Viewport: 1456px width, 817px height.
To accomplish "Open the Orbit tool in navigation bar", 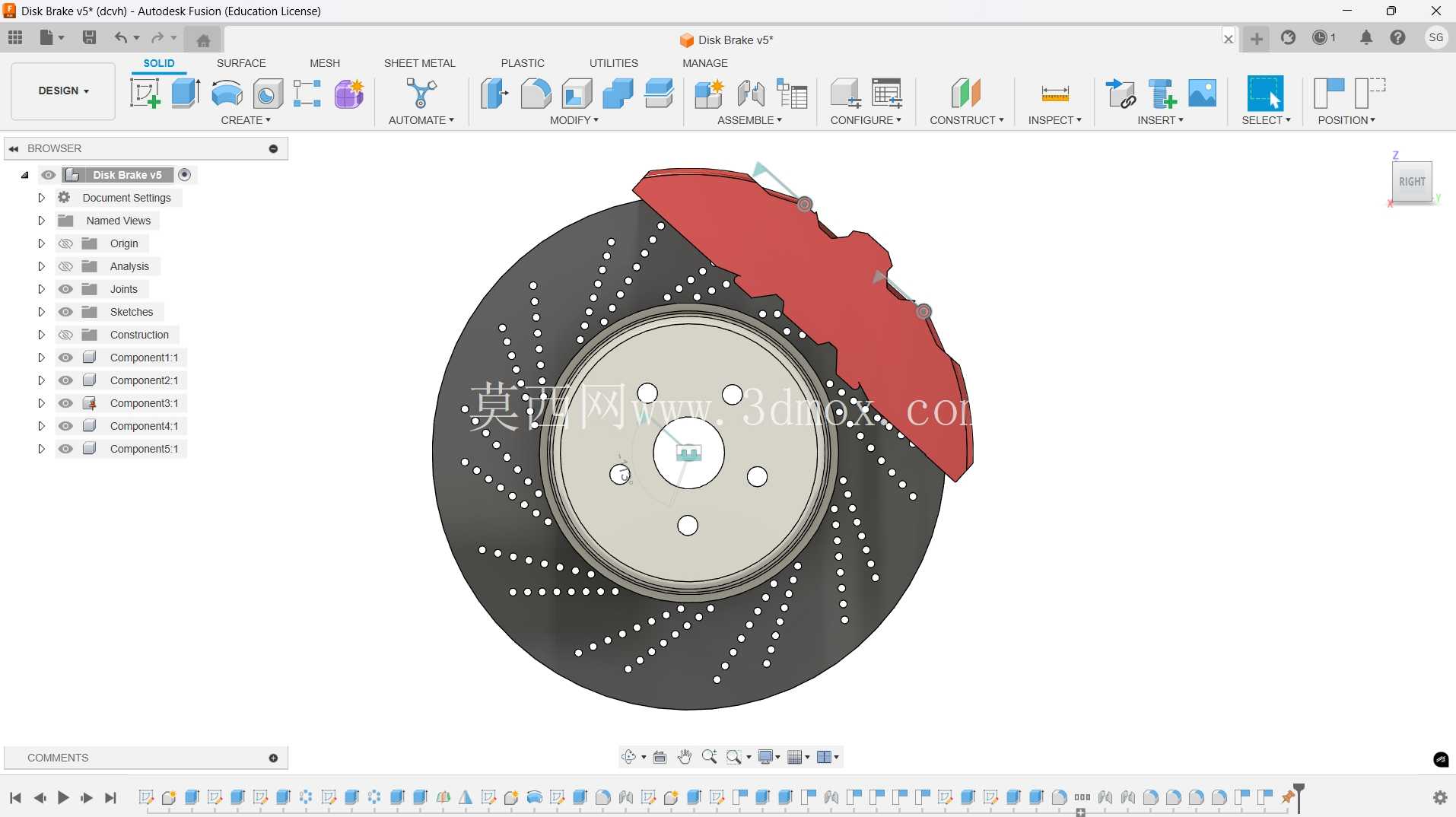I will point(628,757).
